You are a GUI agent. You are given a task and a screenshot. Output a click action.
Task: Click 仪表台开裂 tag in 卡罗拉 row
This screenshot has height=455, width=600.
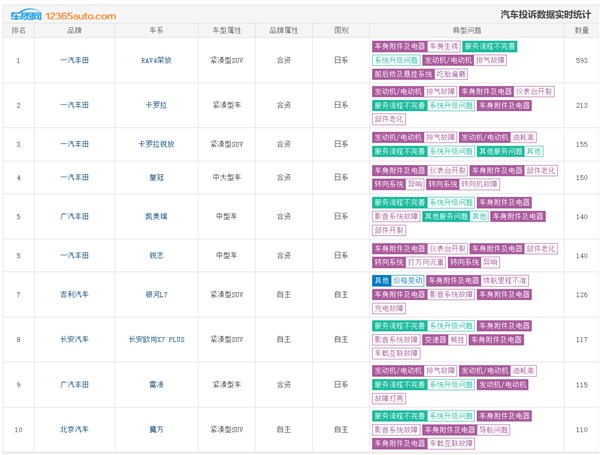(534, 92)
